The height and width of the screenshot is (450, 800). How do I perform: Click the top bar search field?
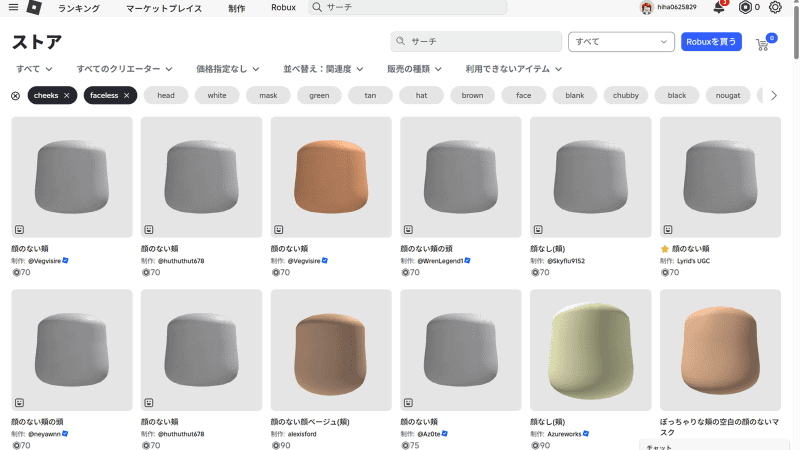[407, 7]
